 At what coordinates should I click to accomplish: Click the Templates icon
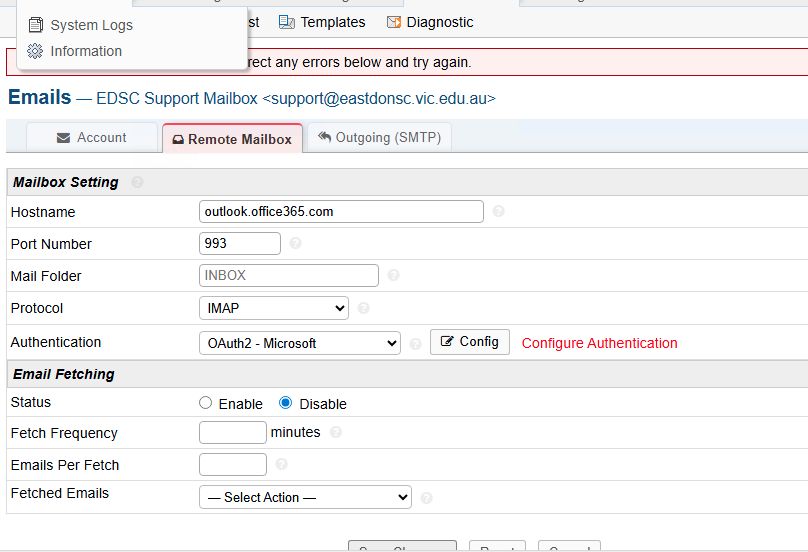click(x=287, y=22)
